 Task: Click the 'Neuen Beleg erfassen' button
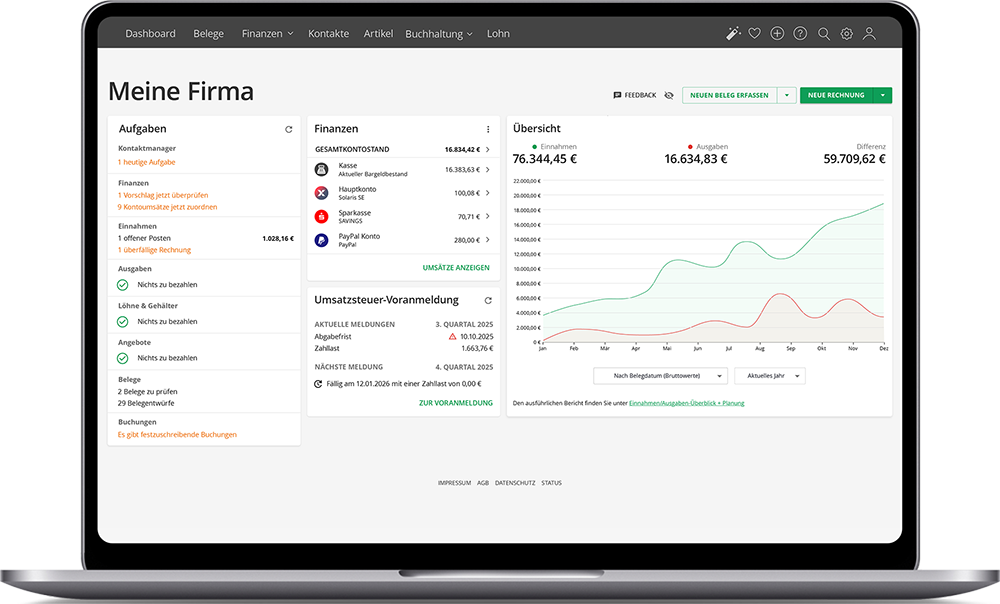coord(729,95)
